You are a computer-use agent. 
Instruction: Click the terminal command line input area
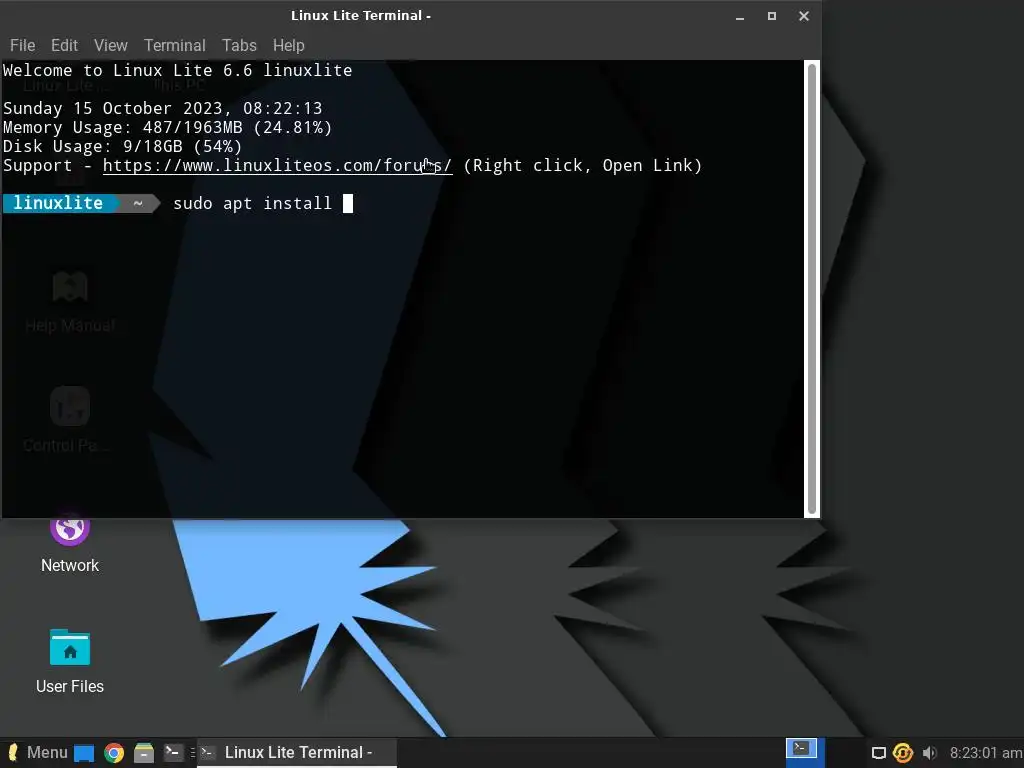tap(263, 203)
